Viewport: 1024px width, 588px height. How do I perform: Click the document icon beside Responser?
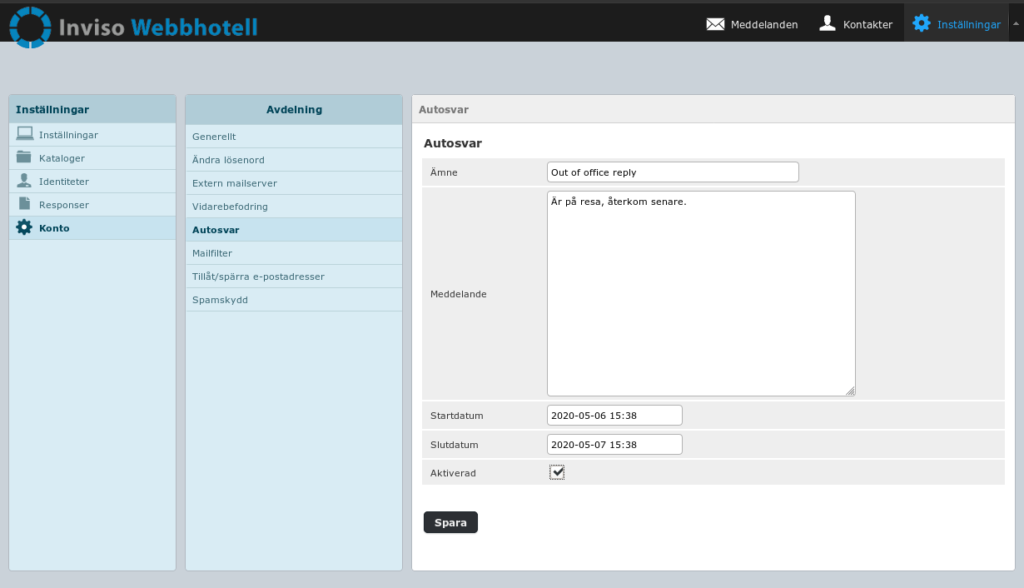(24, 204)
